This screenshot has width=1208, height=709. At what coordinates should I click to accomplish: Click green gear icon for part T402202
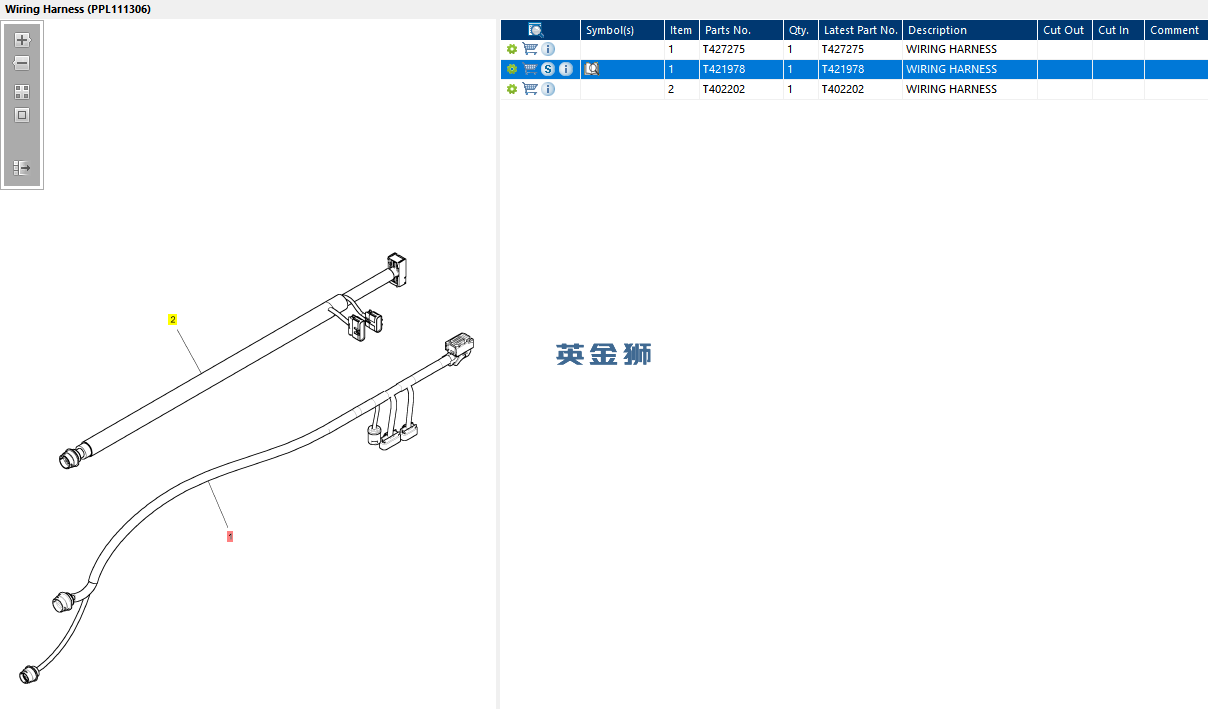(512, 89)
